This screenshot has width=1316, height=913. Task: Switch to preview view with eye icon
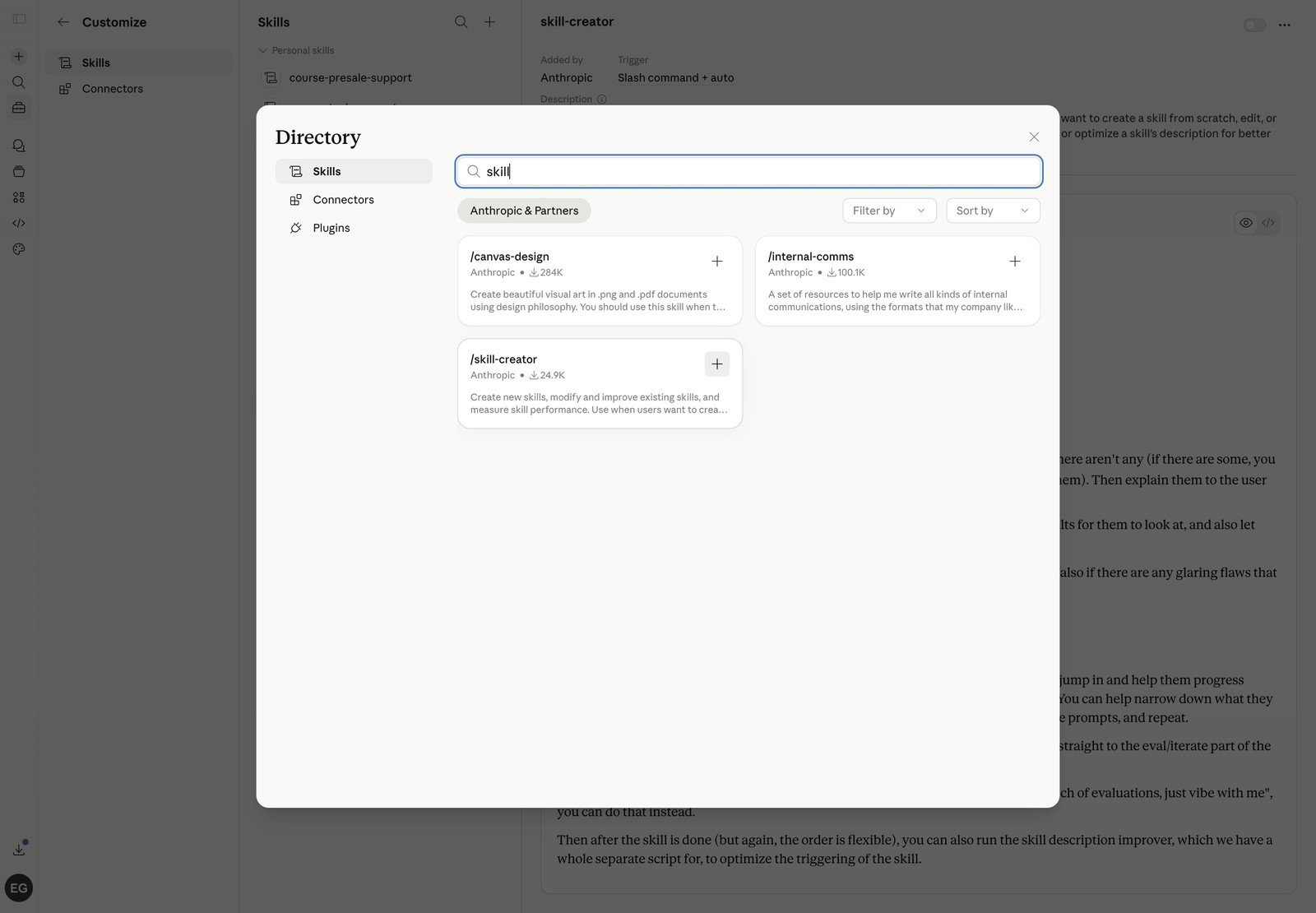tap(1246, 223)
